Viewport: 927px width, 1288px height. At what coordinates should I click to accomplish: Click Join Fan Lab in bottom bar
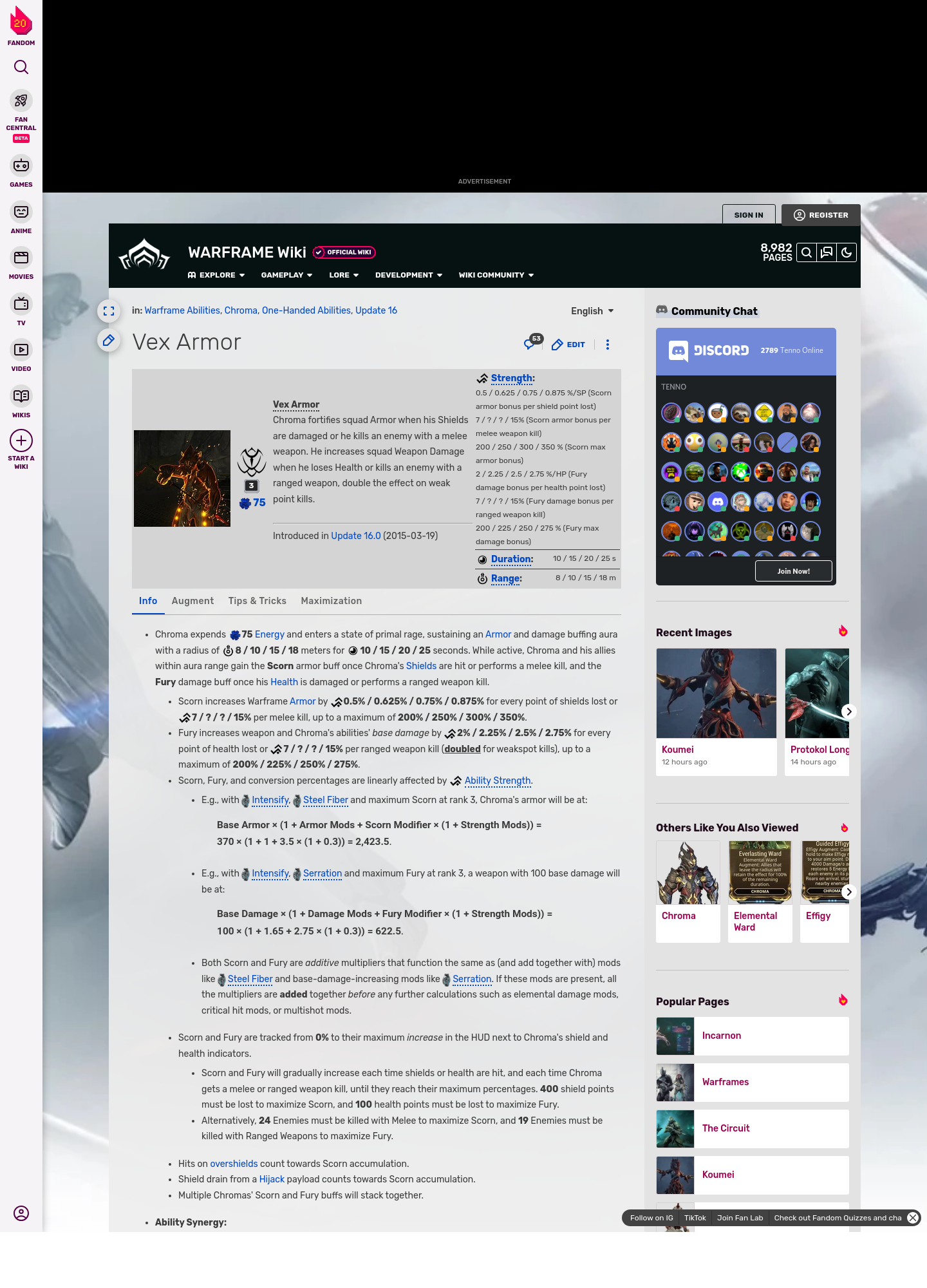point(740,1218)
